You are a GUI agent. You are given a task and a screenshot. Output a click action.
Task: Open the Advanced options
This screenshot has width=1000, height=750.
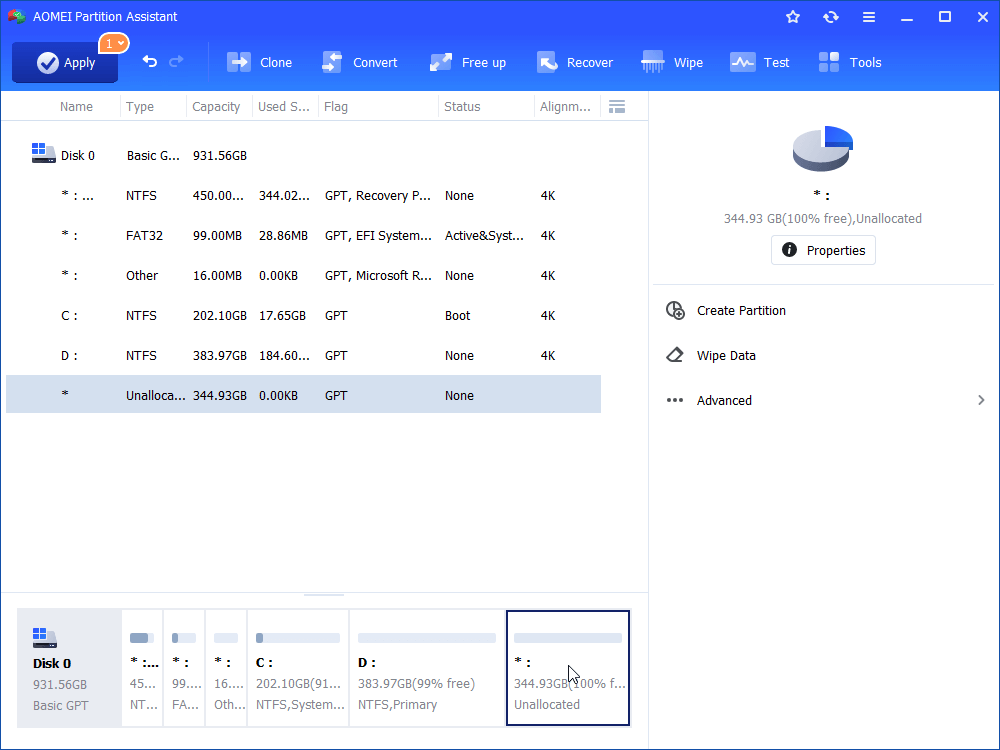click(724, 401)
